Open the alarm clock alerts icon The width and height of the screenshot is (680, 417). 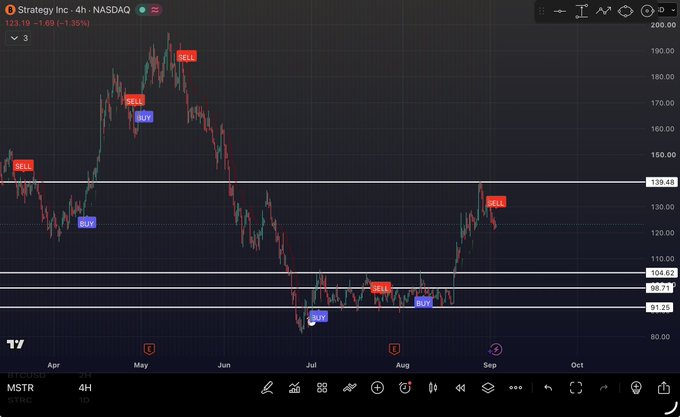405,388
